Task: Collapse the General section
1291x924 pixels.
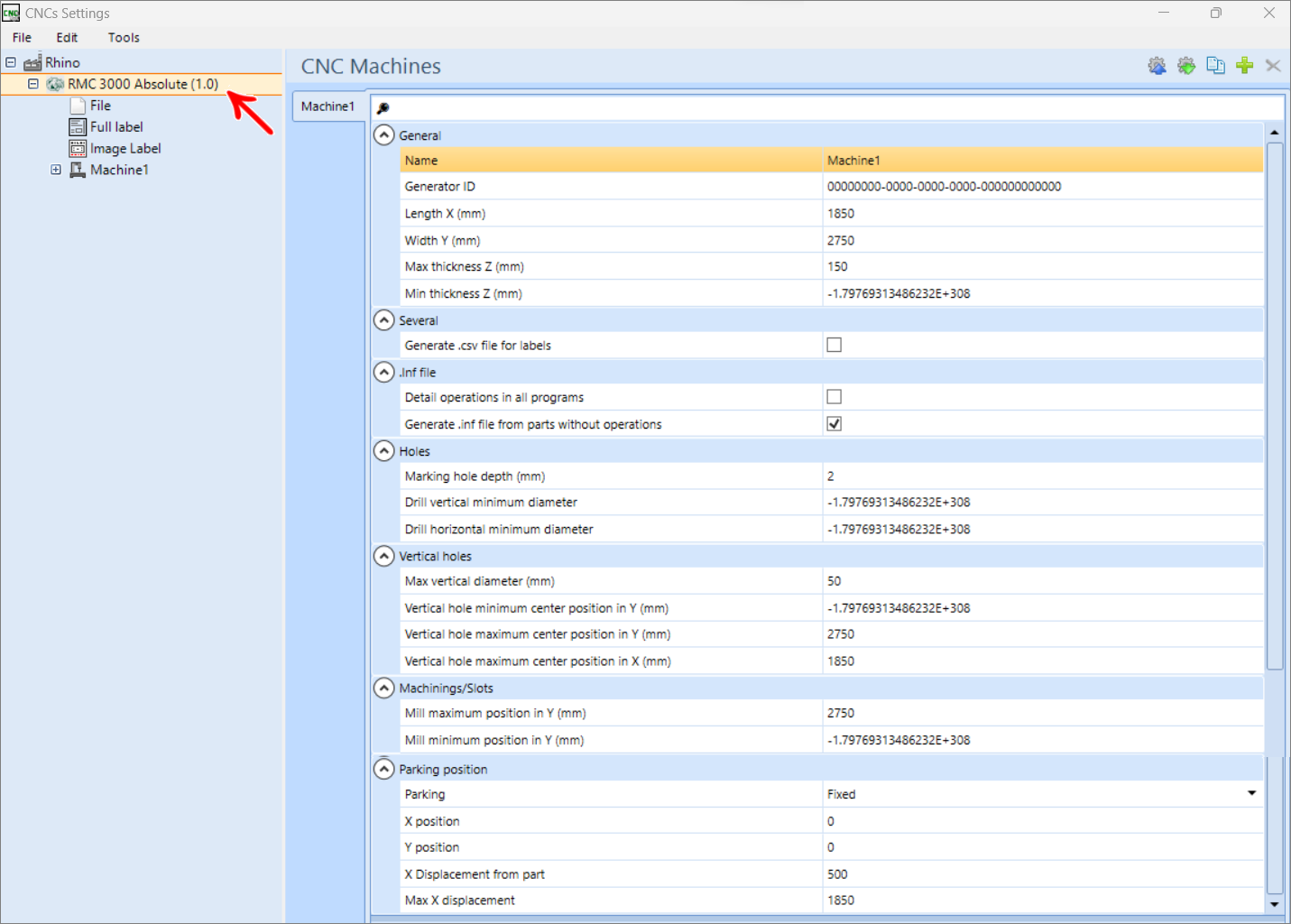Action: (384, 135)
